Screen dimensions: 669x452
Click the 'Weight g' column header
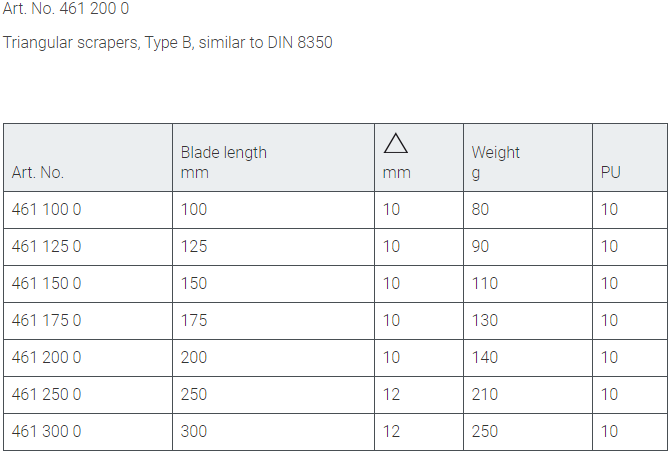(x=496, y=162)
